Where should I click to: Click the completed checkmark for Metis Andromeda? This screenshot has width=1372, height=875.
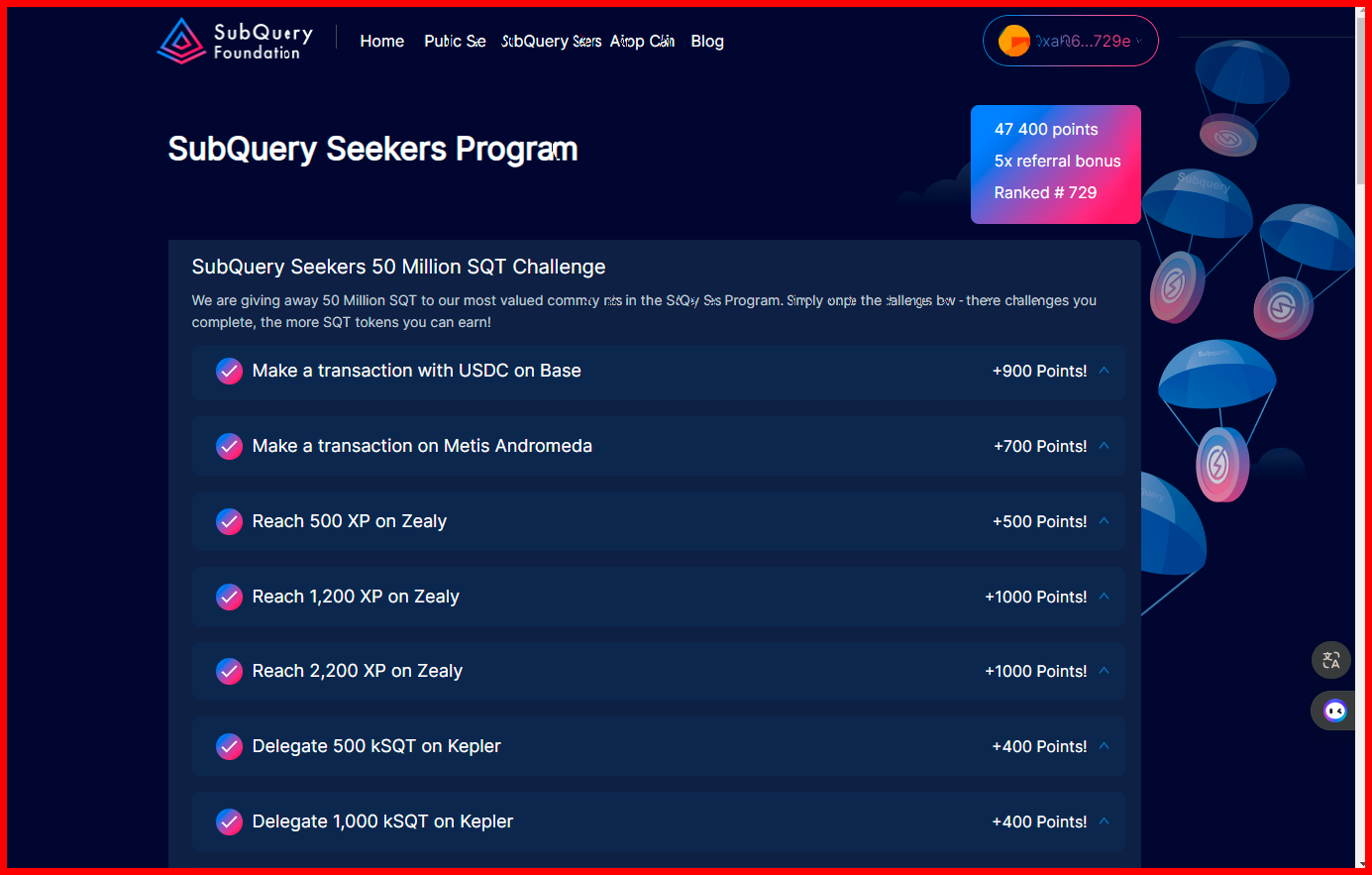tap(229, 446)
